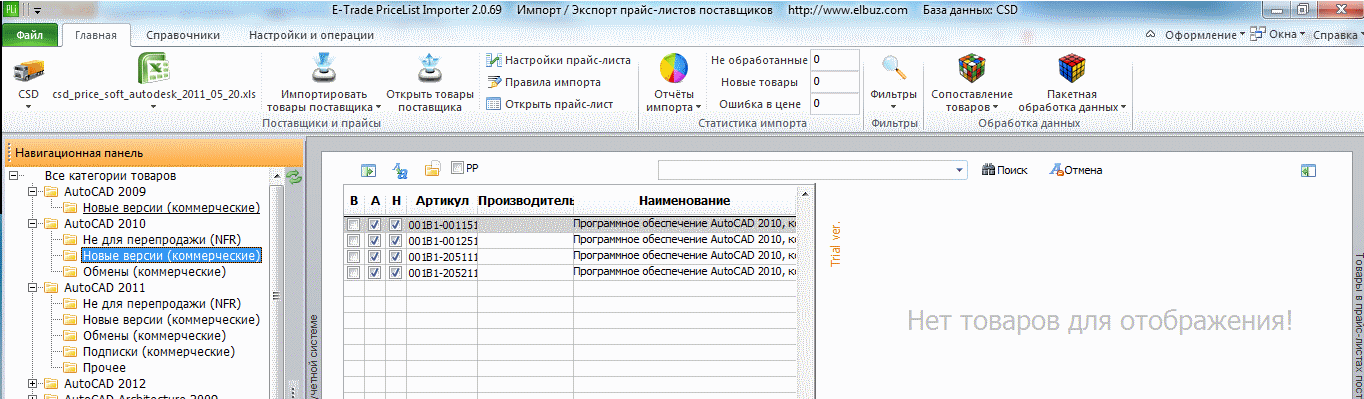The height and width of the screenshot is (399, 1364).
Task: Collapse the AutoCAD 2009 tree node
Action: 33,192
